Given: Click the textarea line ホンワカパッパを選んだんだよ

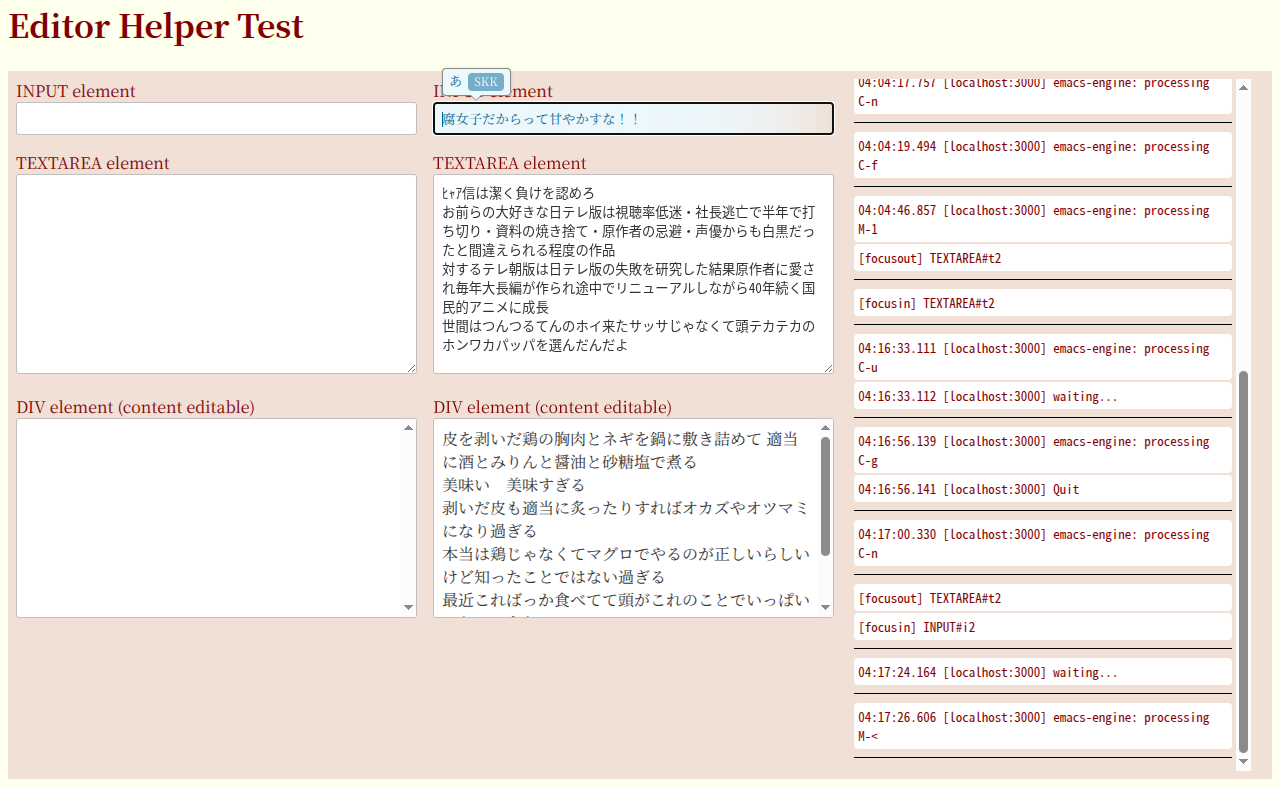Looking at the screenshot, I should pos(535,345).
